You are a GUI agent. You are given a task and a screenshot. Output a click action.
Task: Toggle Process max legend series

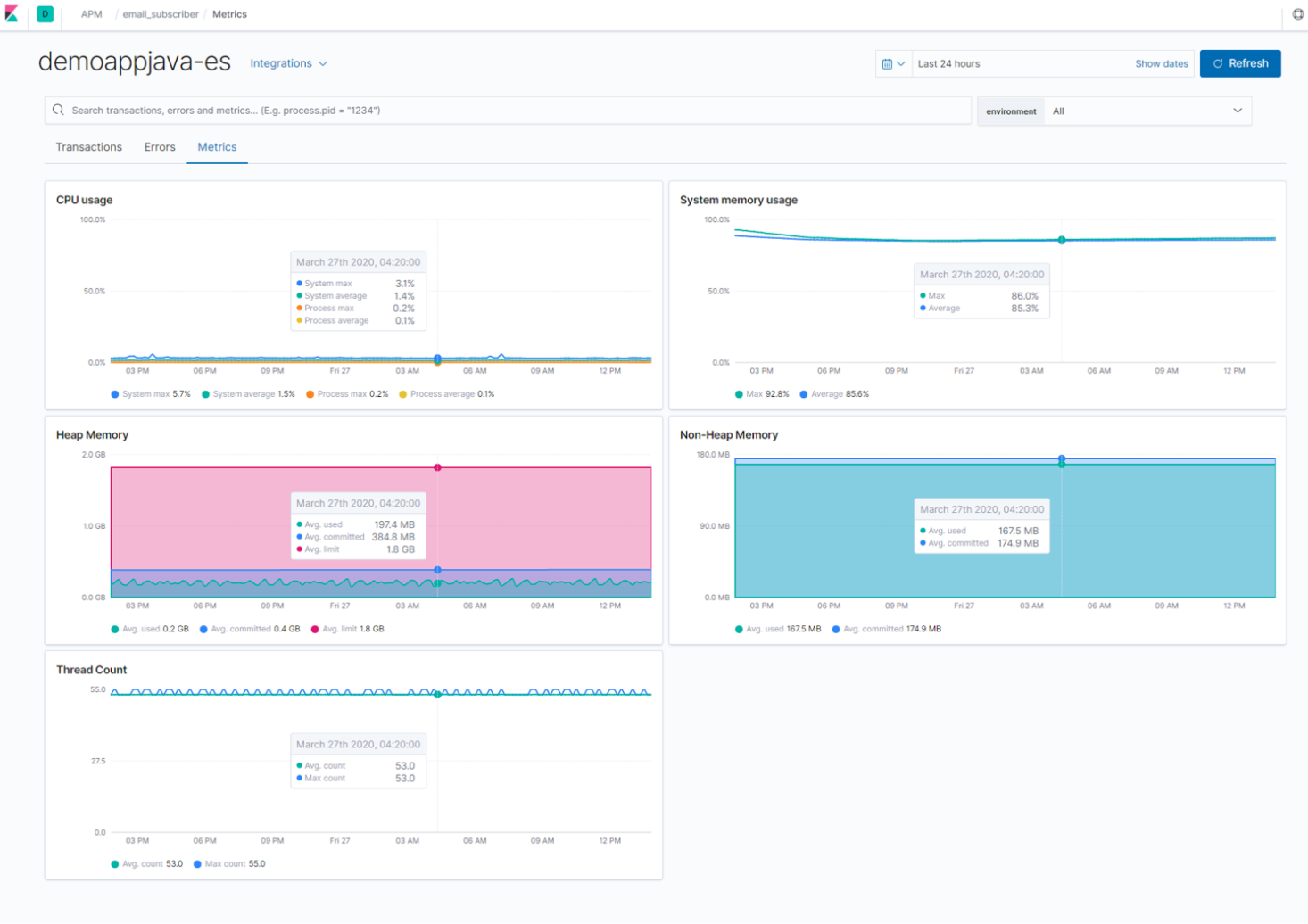(347, 393)
